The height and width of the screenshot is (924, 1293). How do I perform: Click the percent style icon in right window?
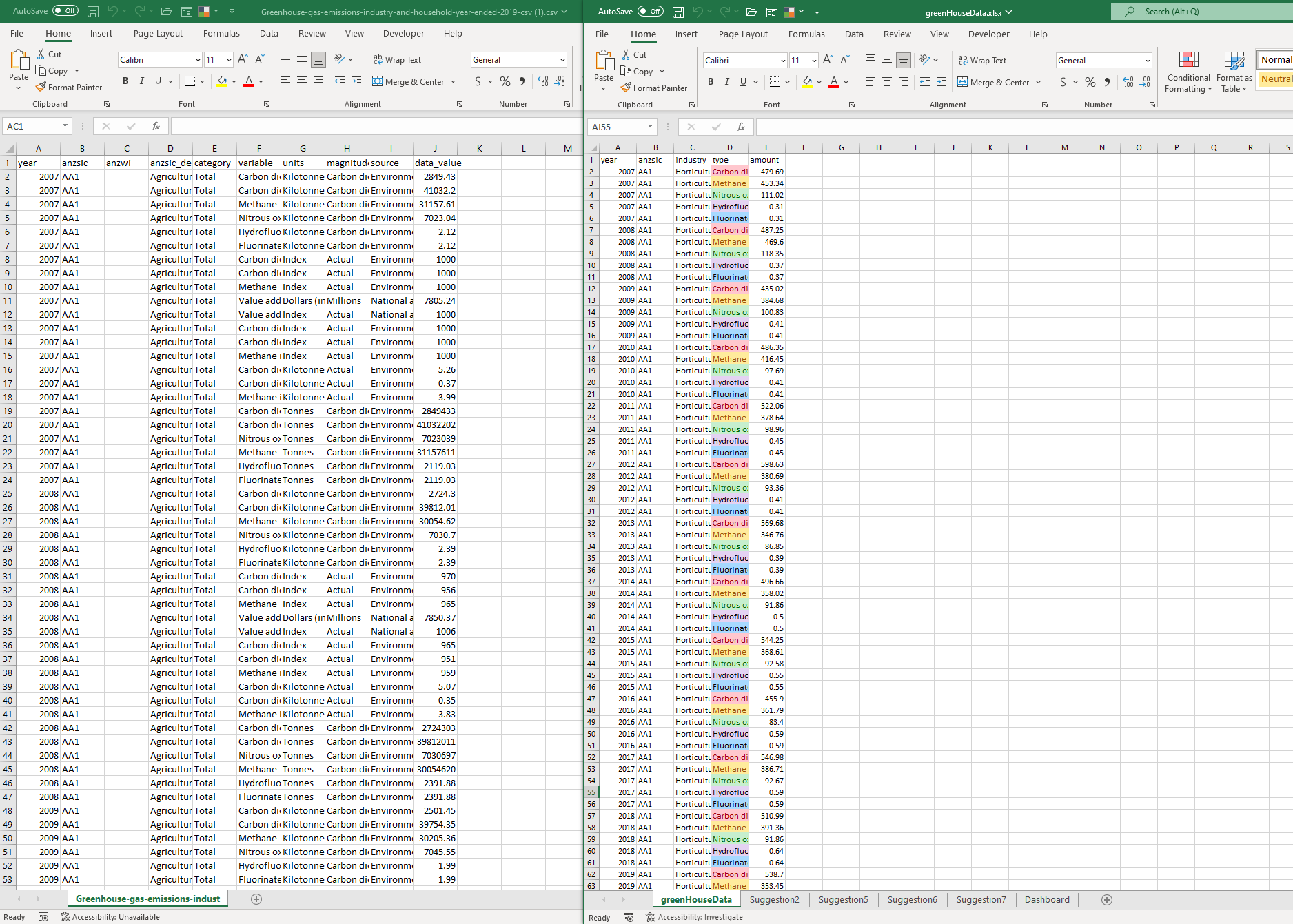pyautogui.click(x=1090, y=83)
